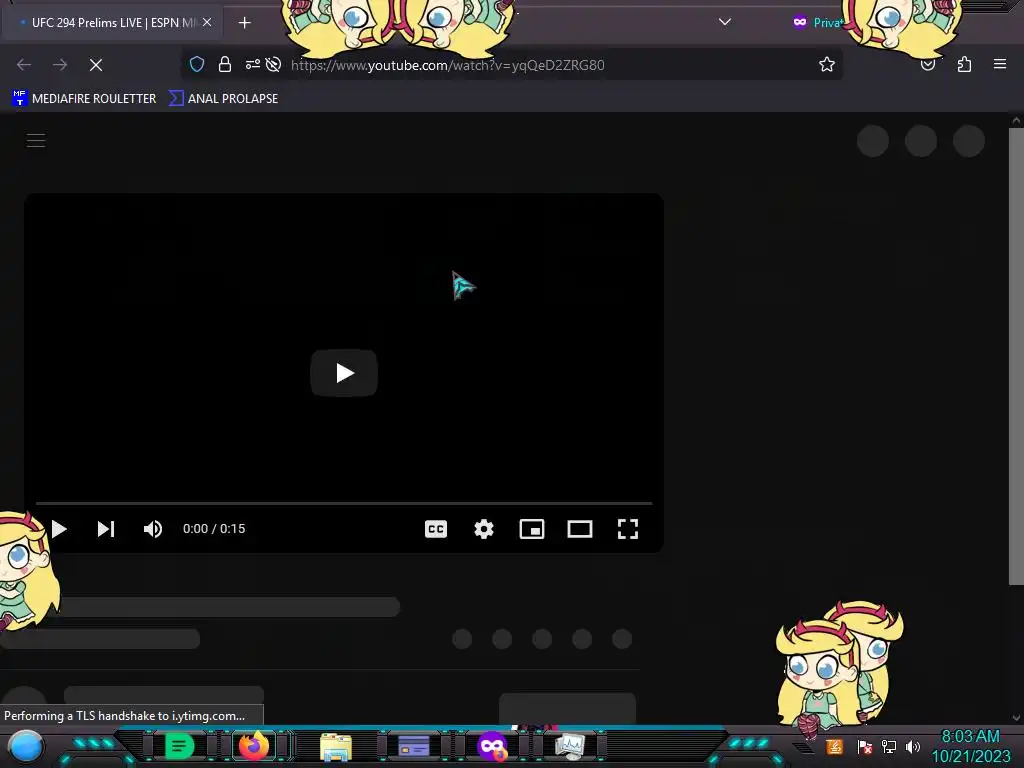Click the page vertical scrollbar
1024x768 pixels.
pyautogui.click(x=1016, y=356)
